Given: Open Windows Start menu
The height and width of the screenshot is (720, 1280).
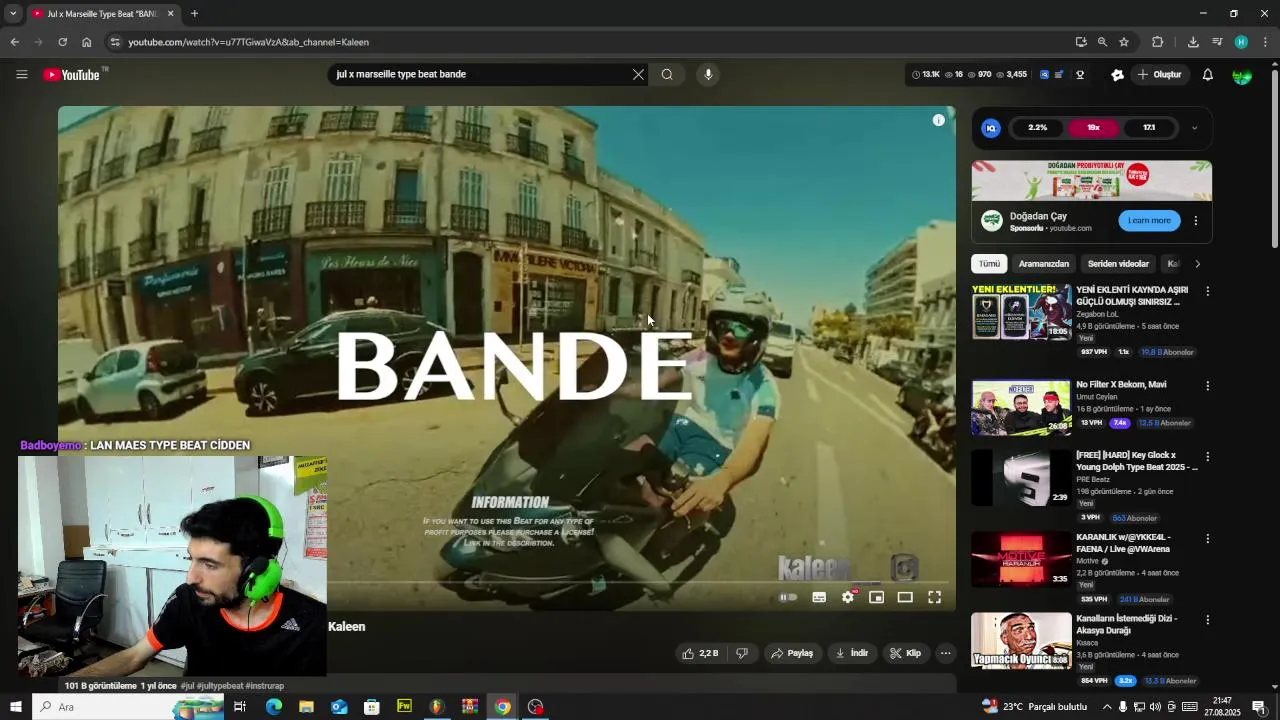Looking at the screenshot, I should [16, 707].
